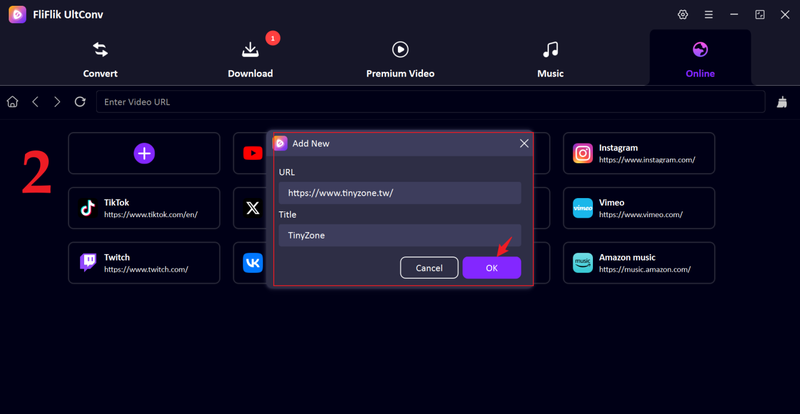Open the Instagram site card
The width and height of the screenshot is (800, 414).
(639, 153)
